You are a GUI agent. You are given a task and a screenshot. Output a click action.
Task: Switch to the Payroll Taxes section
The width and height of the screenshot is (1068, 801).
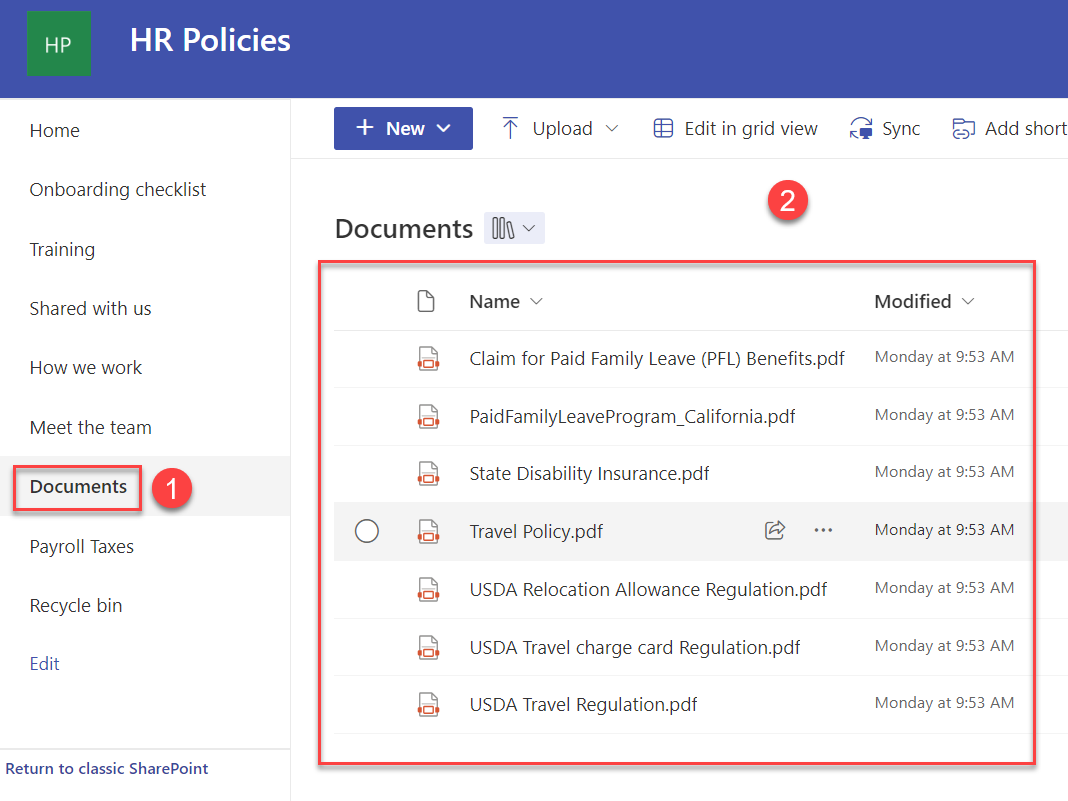82,546
